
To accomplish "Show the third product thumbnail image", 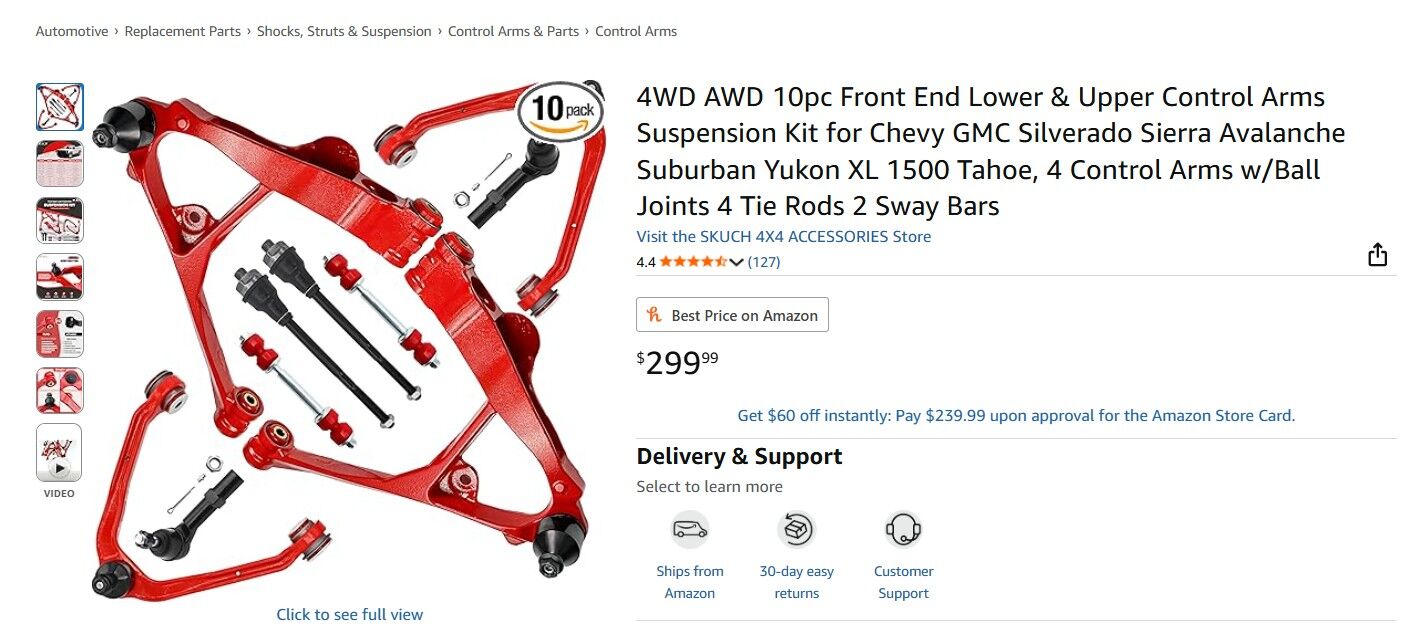I will [59, 221].
